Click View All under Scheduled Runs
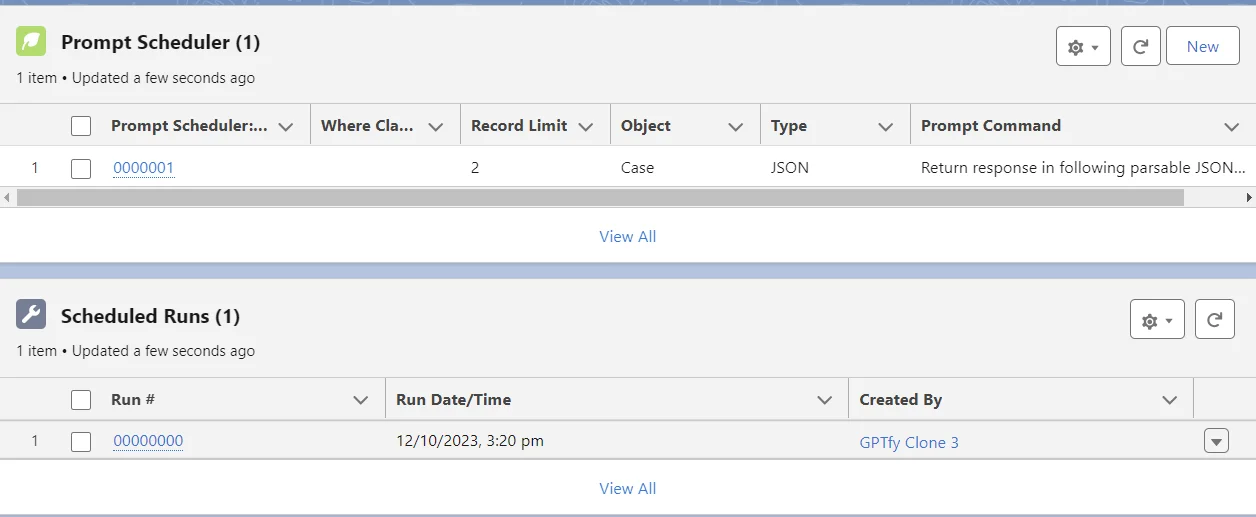 pyautogui.click(x=627, y=489)
